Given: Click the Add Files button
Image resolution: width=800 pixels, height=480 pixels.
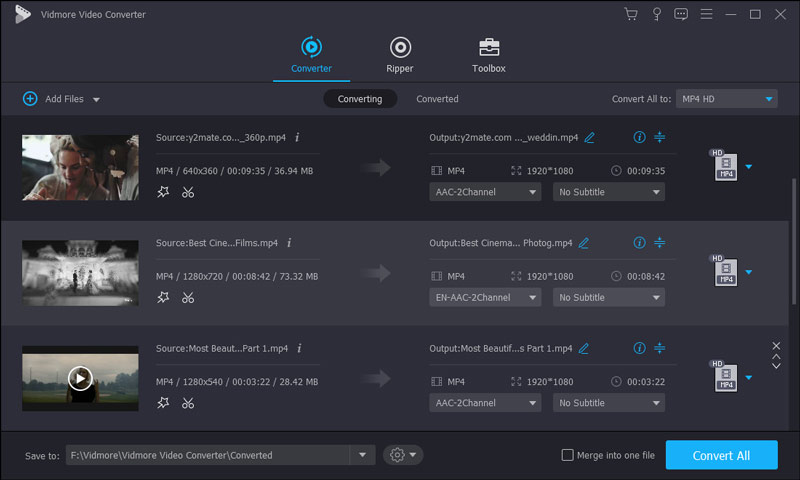Looking at the screenshot, I should pos(61,99).
